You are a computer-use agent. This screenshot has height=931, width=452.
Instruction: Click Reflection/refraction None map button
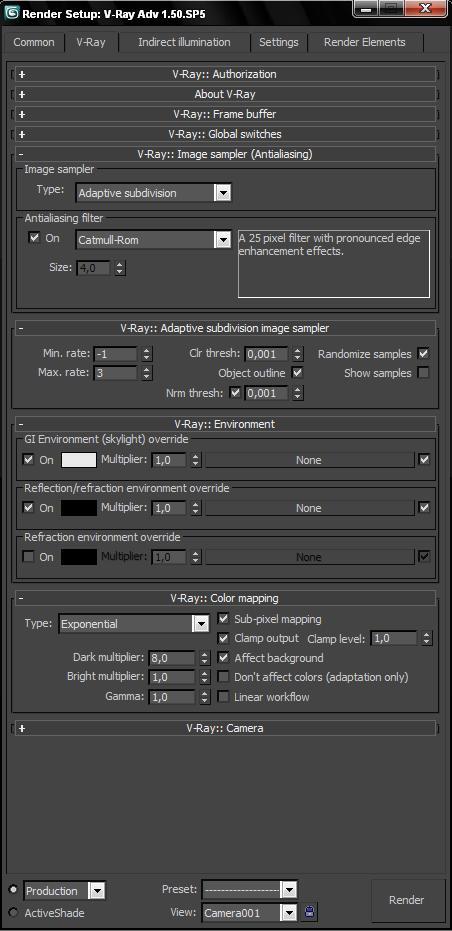tap(309, 508)
